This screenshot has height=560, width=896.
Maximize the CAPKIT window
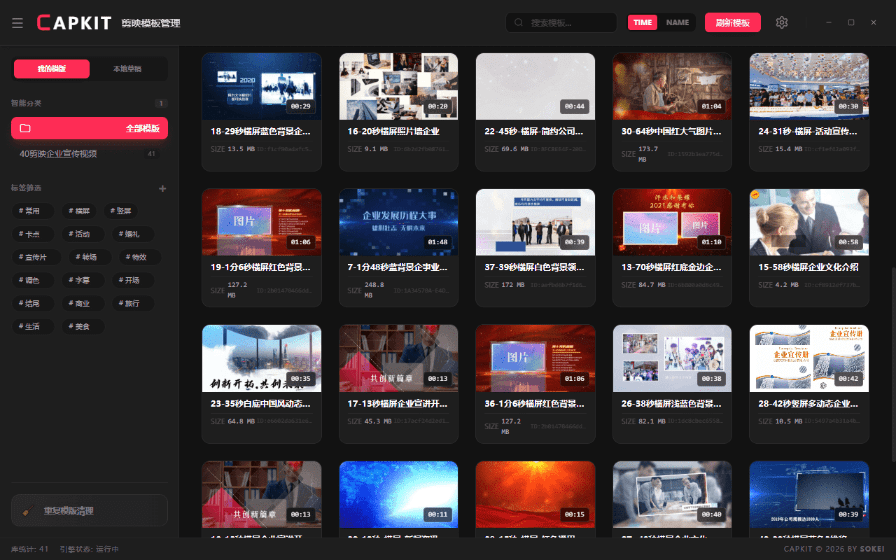851,22
